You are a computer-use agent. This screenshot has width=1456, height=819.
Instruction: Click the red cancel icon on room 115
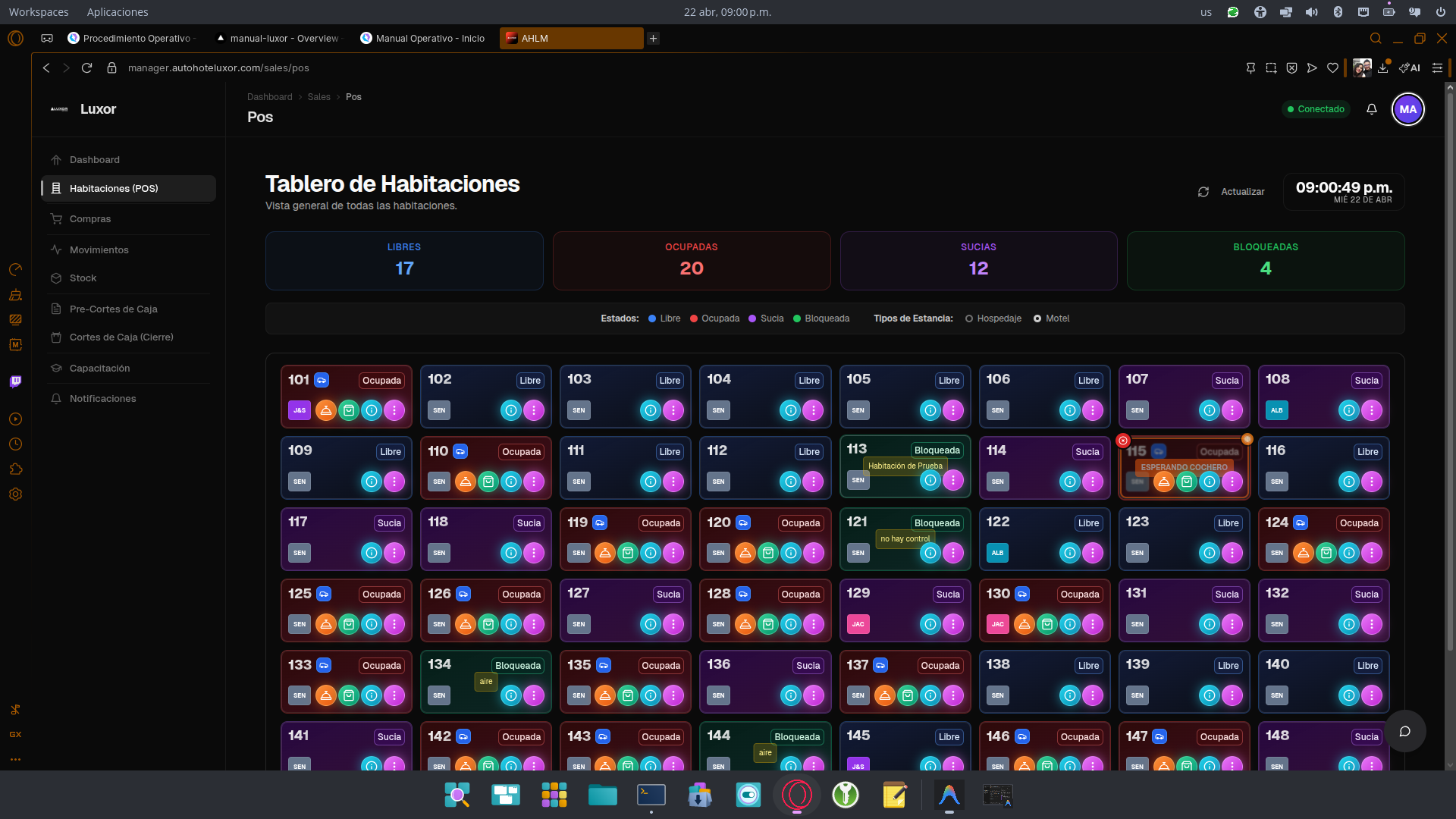click(1123, 441)
